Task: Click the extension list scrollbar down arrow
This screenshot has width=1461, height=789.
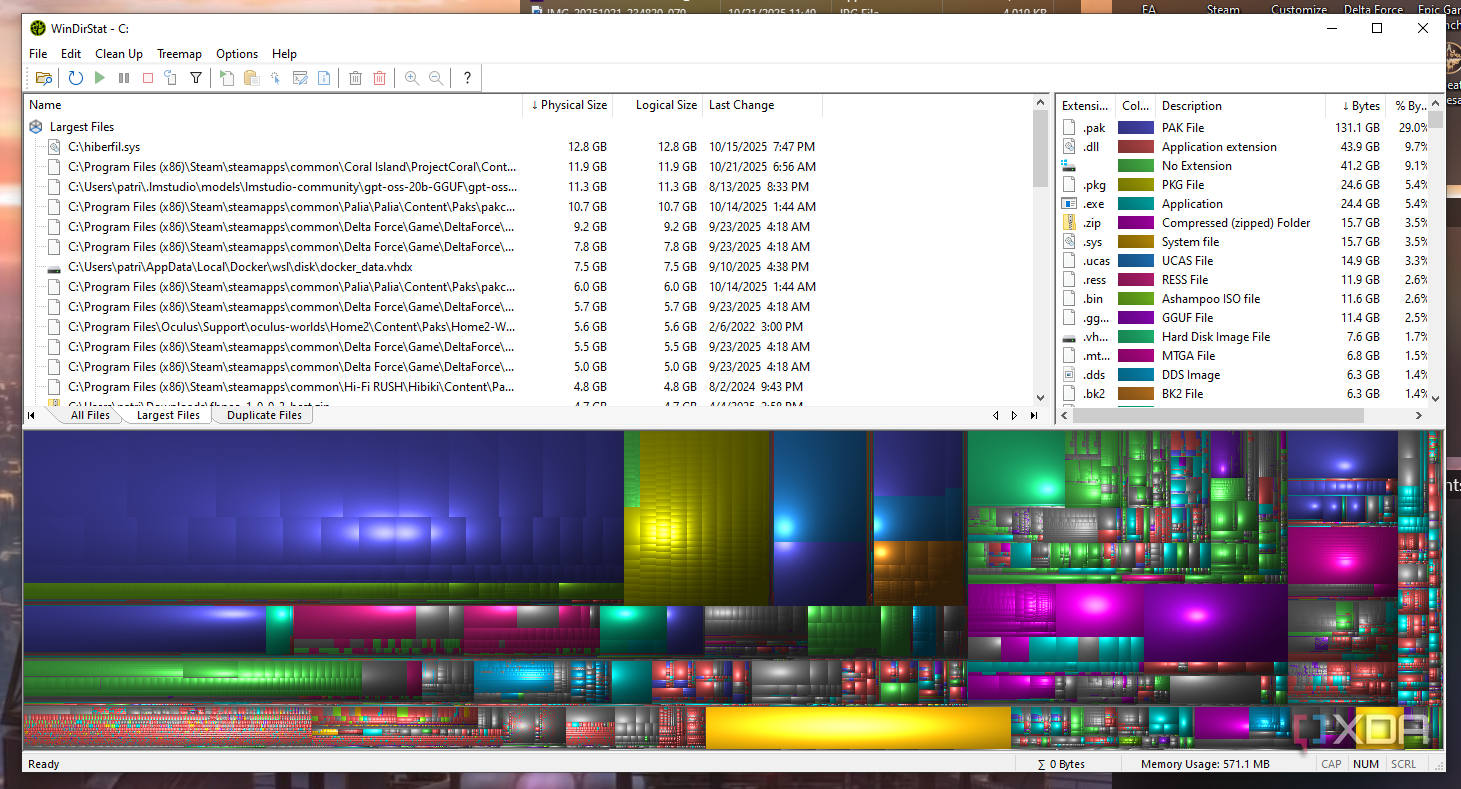Action: [x=1436, y=398]
